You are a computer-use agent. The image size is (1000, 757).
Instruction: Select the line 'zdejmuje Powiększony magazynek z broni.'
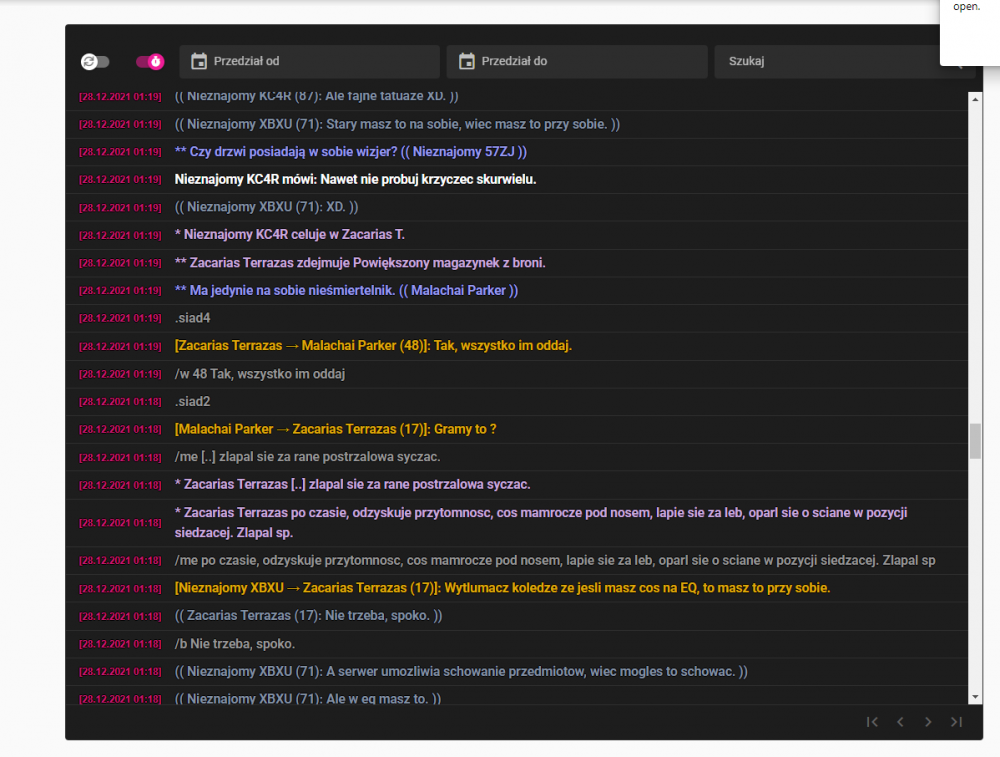coord(360,263)
